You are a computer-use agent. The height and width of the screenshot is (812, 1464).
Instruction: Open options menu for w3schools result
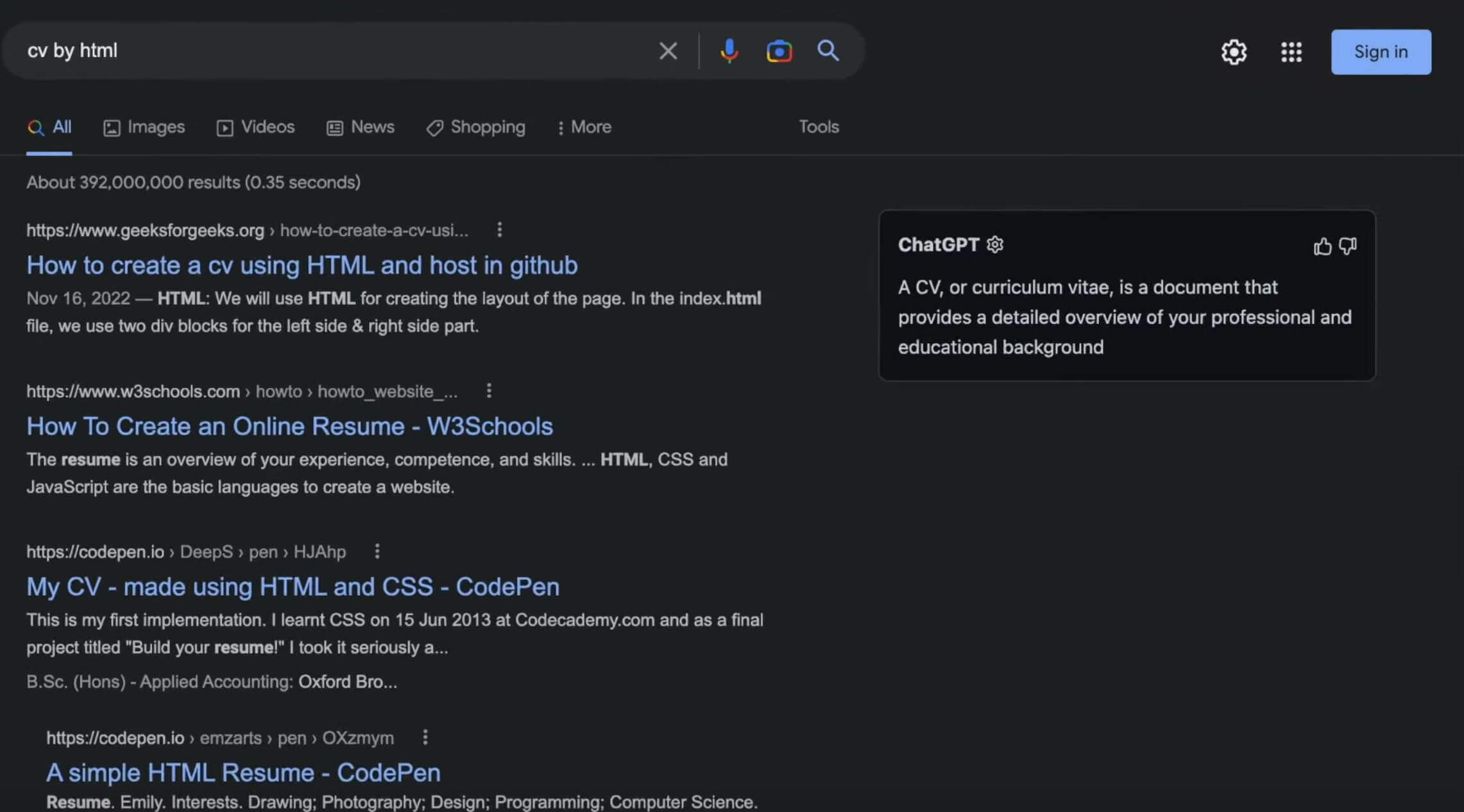coord(489,391)
